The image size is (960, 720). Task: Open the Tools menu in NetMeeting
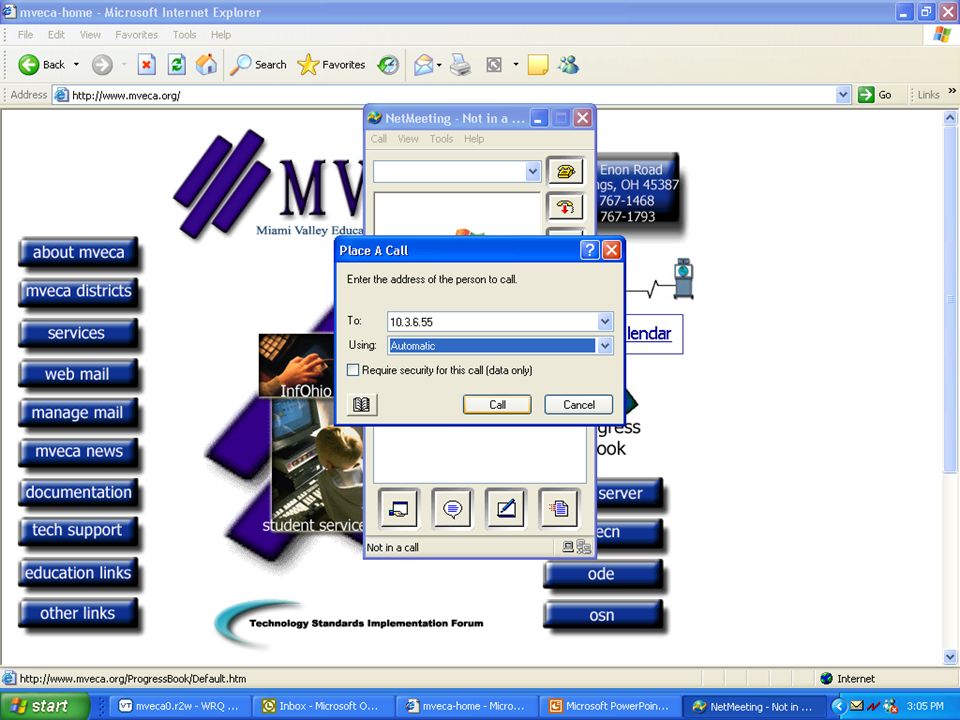click(x=441, y=139)
